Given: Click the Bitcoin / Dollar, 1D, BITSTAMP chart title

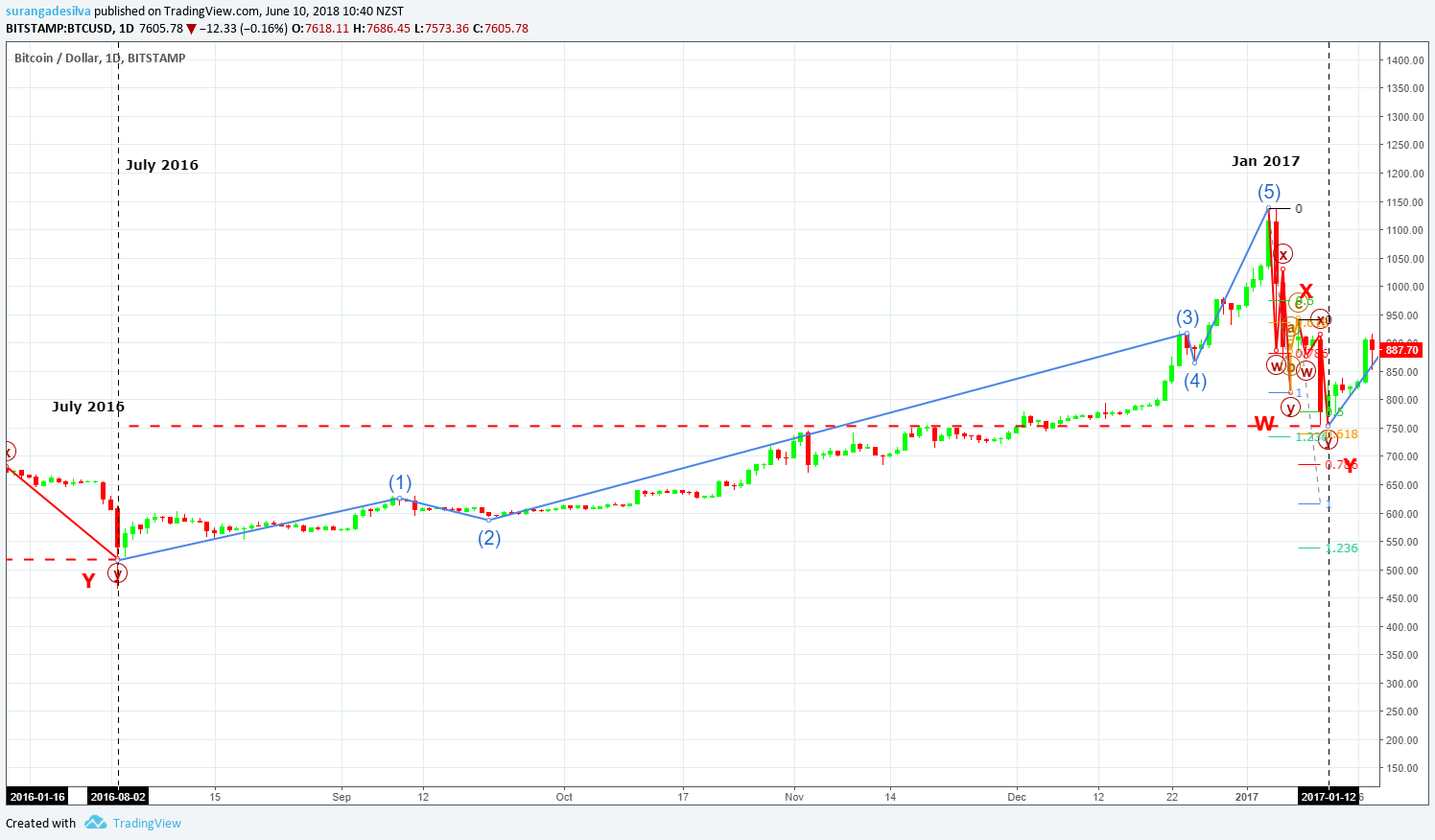Looking at the screenshot, I should [100, 58].
